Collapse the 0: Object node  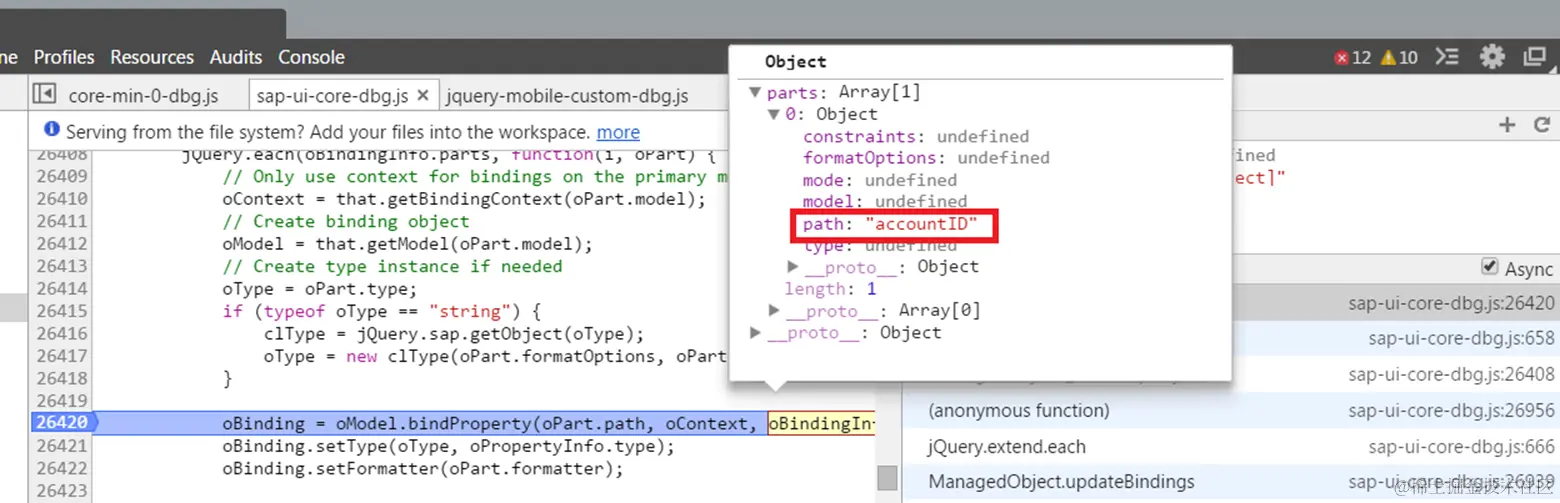coord(773,115)
